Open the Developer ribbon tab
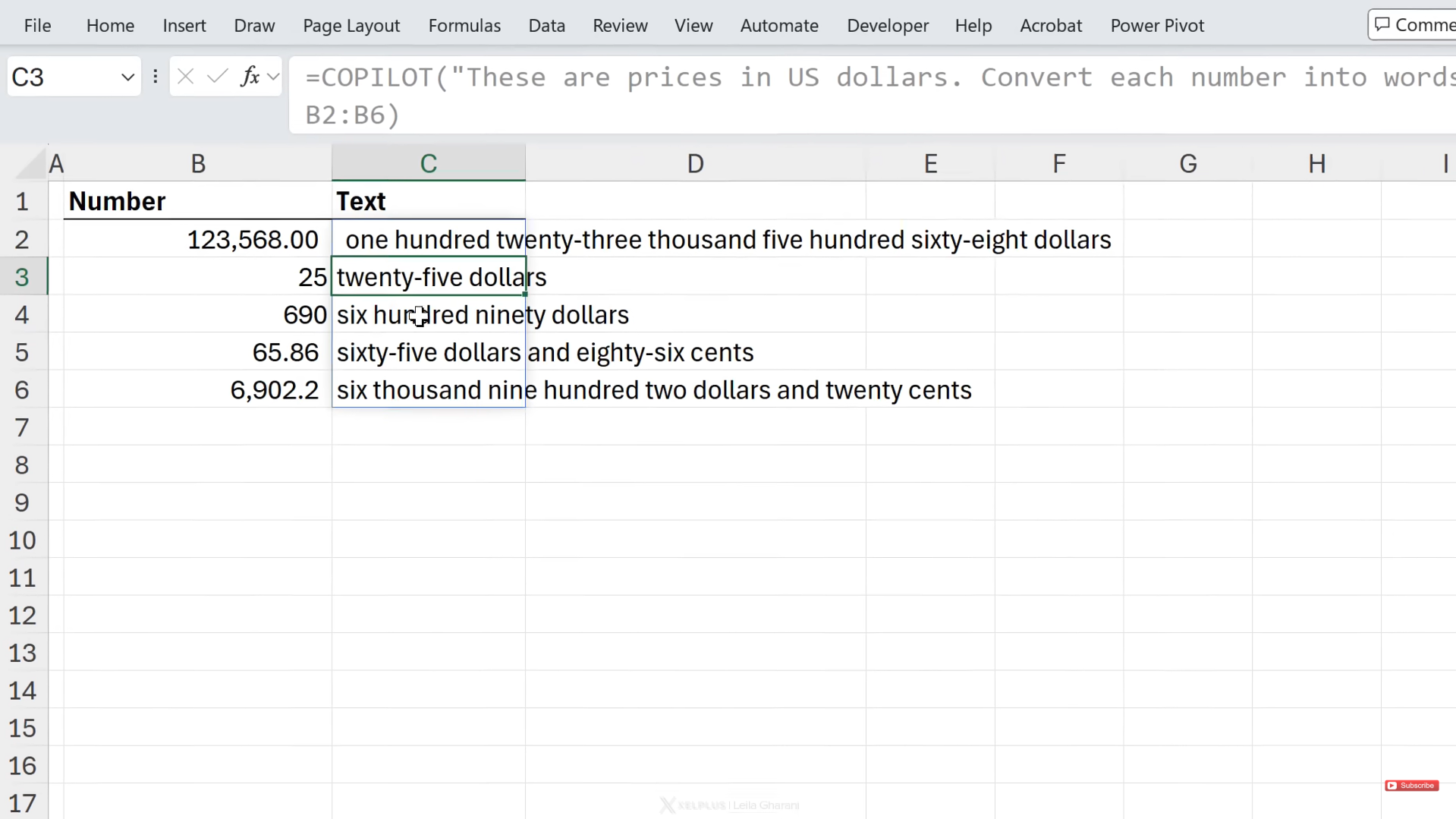The image size is (1456, 819). 888,25
